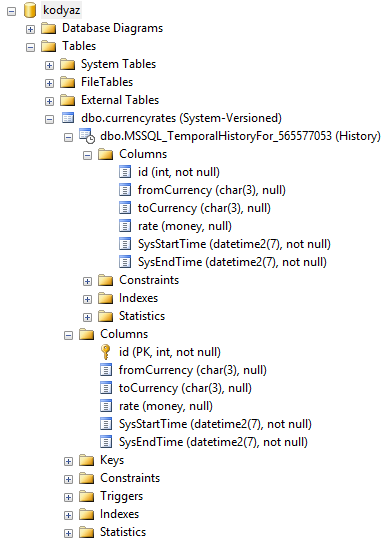
Task: Select history column SysStartTime (datetime2(7), not null)
Action: click(x=234, y=244)
